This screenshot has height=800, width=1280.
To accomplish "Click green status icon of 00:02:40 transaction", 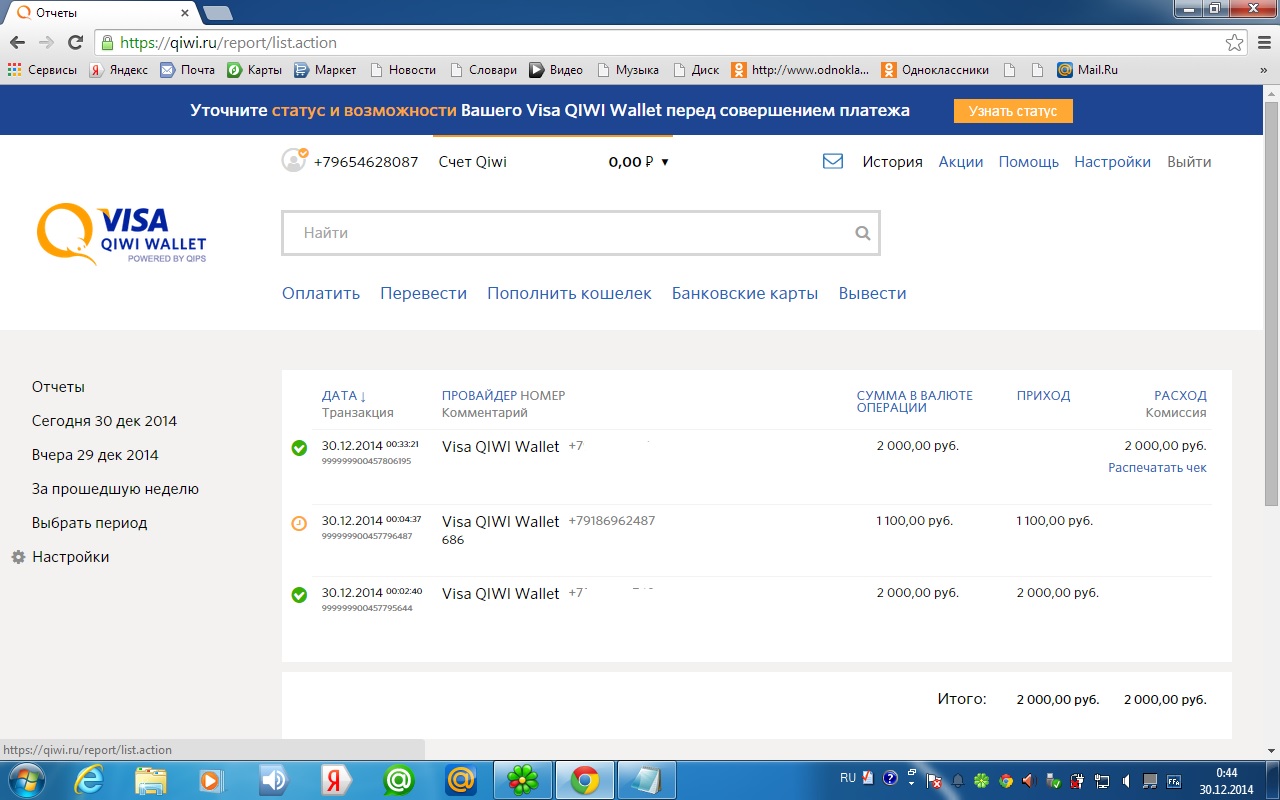I will [x=299, y=595].
